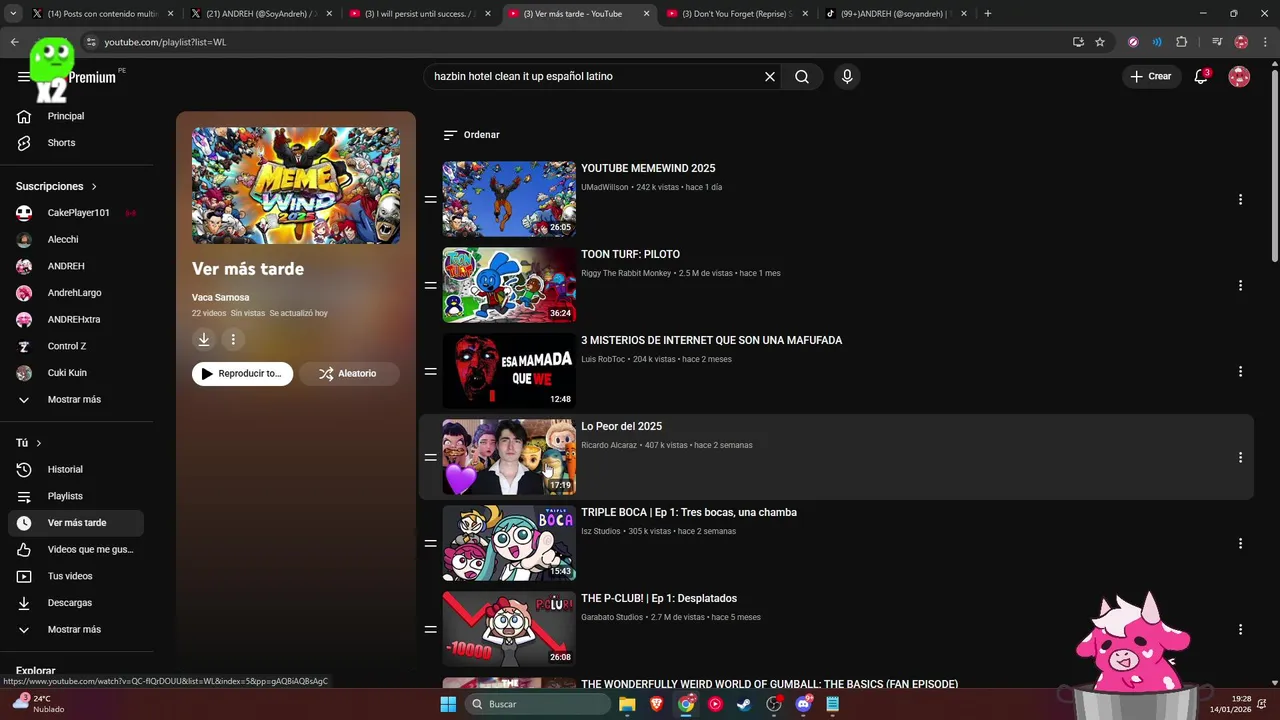This screenshot has width=1280, height=720.
Task: Click the search magnifier button
Action: tap(802, 77)
